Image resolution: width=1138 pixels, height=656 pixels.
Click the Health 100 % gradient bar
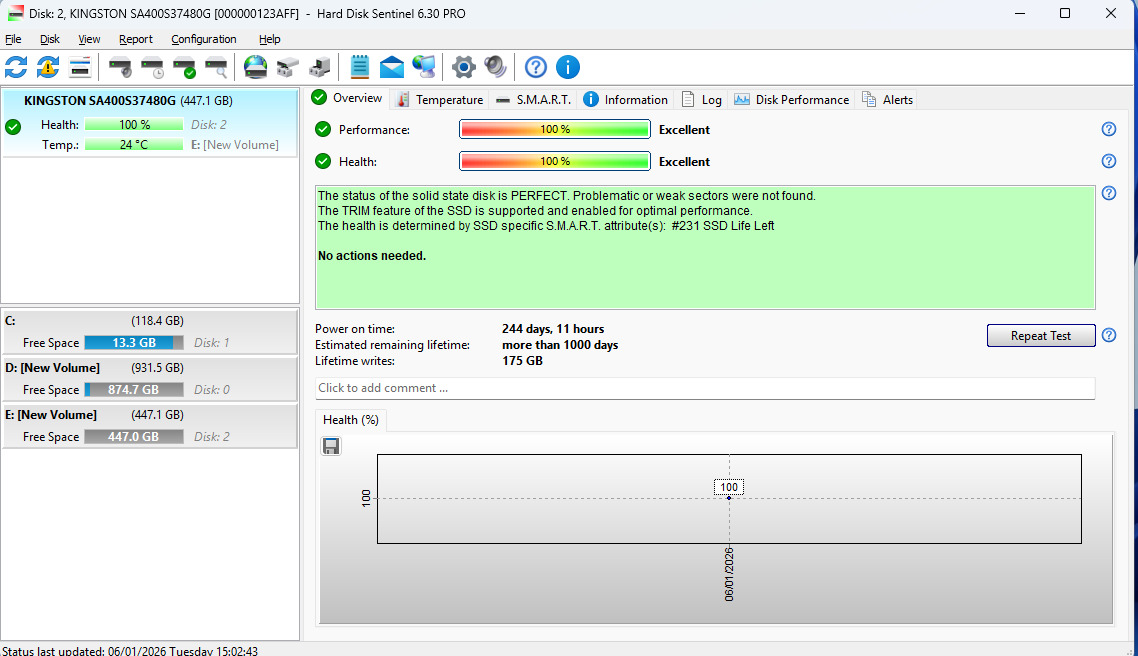[554, 161]
